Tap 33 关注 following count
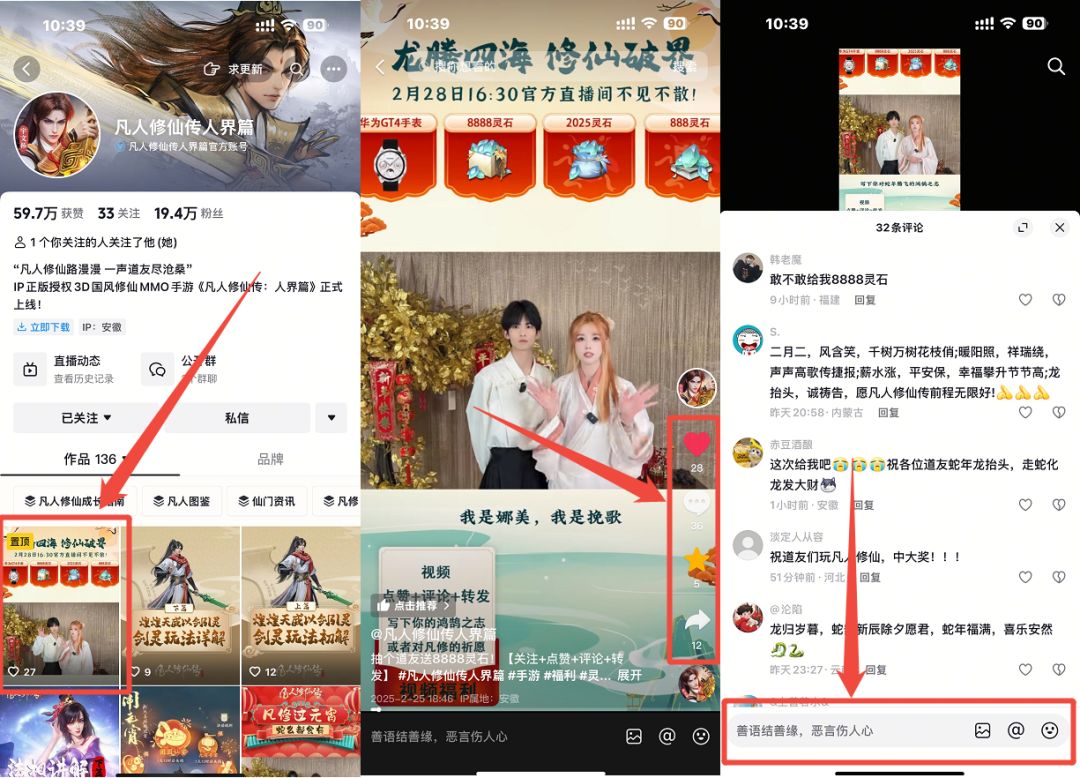Image resolution: width=1080 pixels, height=778 pixels. click(x=118, y=213)
